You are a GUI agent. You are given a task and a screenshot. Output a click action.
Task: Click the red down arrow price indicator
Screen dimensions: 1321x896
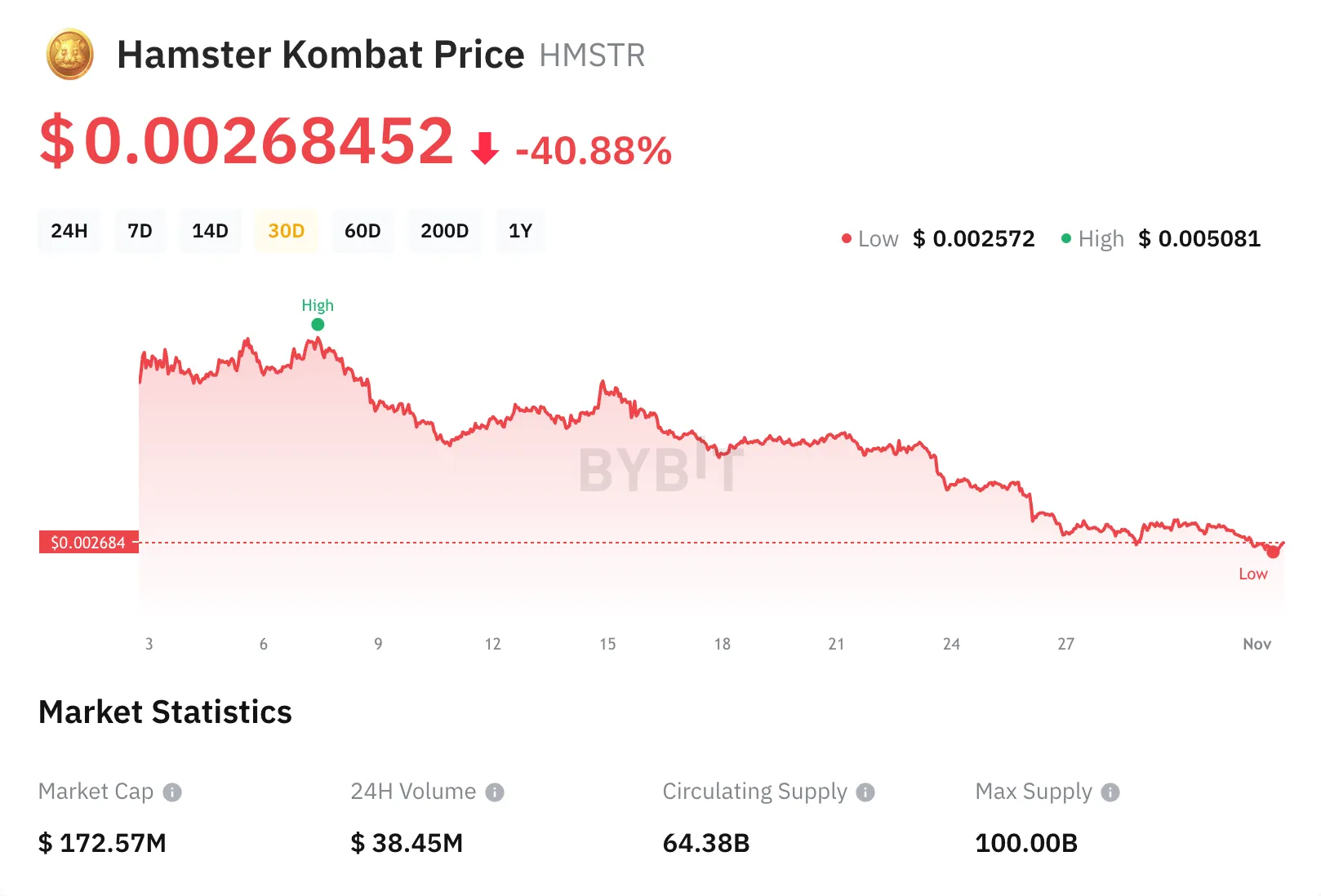485,149
